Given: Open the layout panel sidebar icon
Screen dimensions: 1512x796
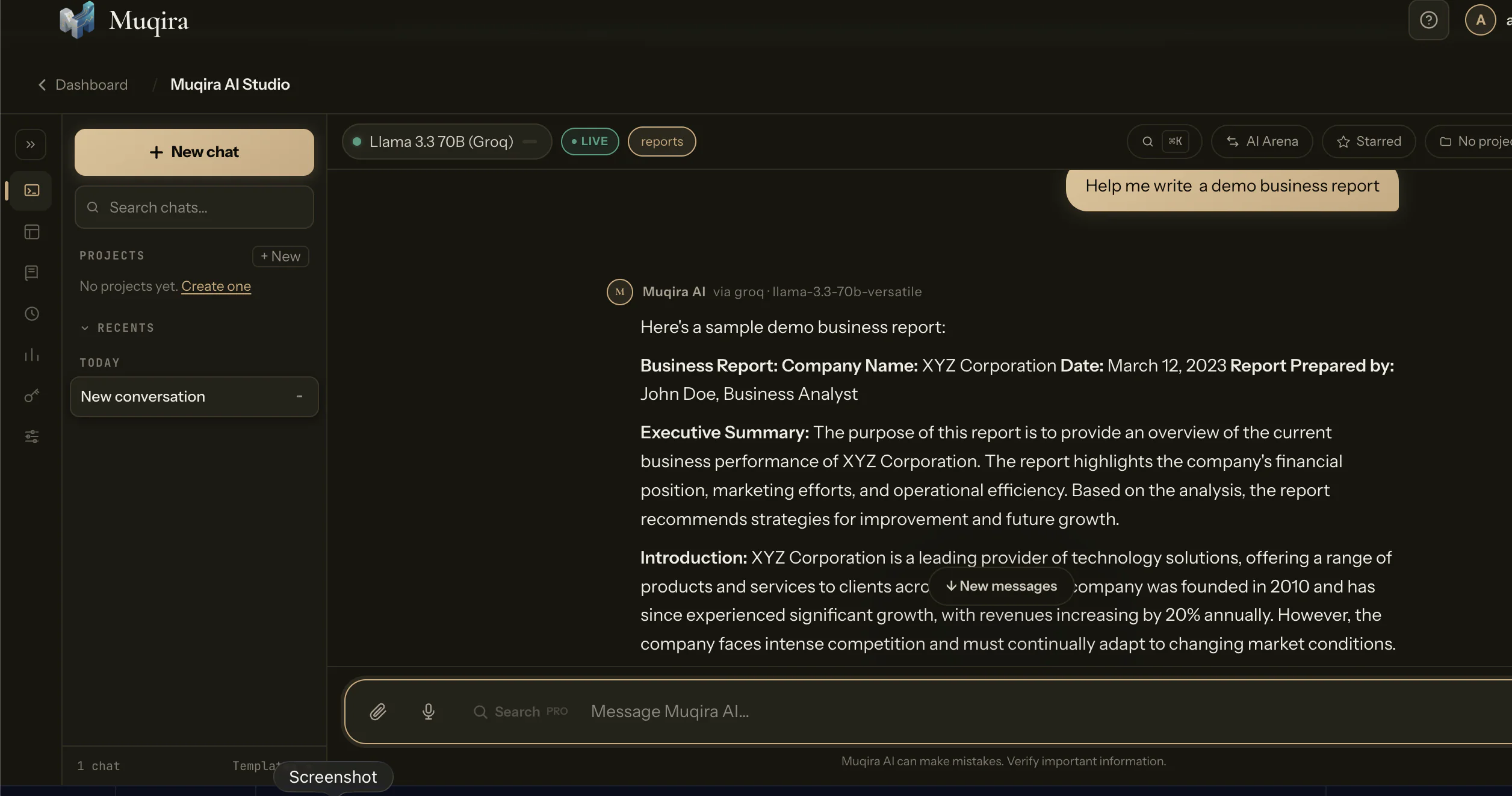Looking at the screenshot, I should (31, 232).
